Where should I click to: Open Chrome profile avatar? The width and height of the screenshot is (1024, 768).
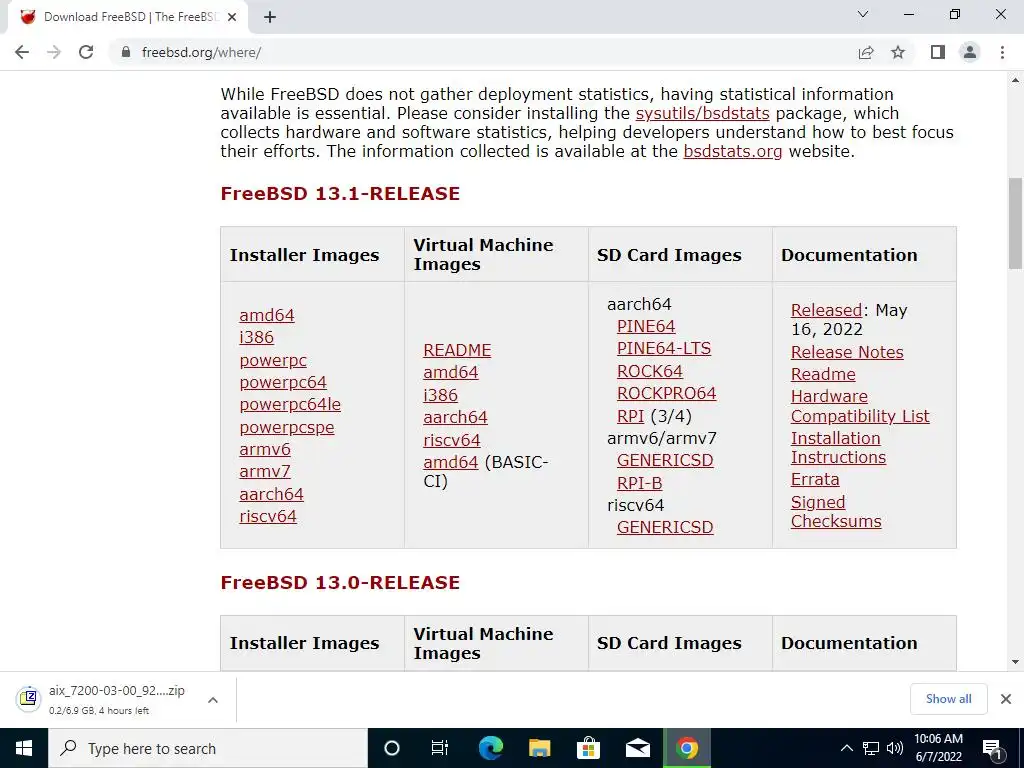pos(970,52)
